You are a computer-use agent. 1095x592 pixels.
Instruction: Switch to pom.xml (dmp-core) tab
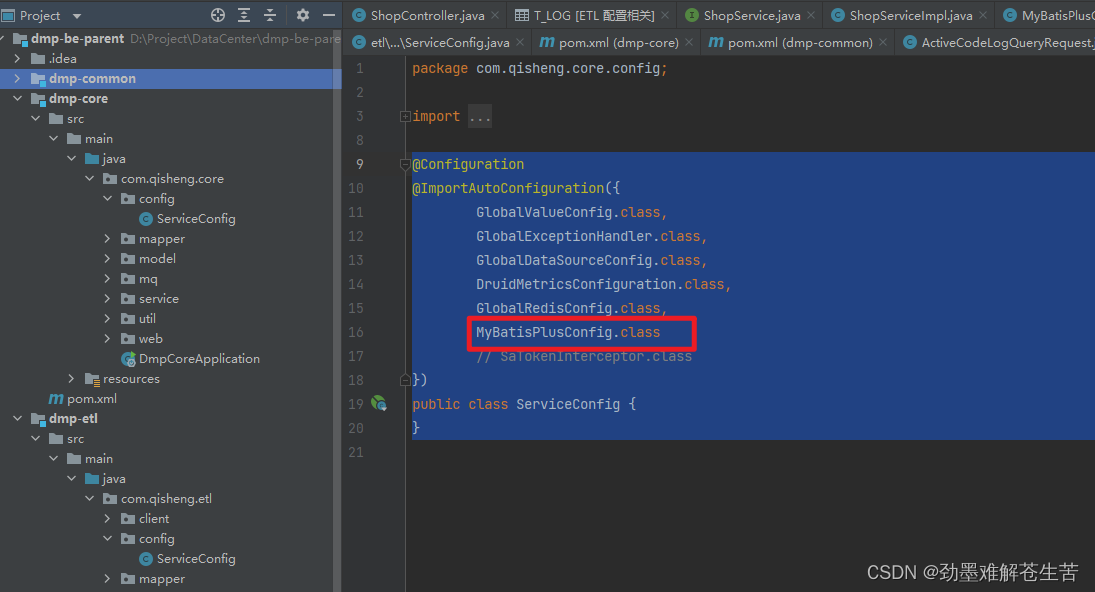618,43
